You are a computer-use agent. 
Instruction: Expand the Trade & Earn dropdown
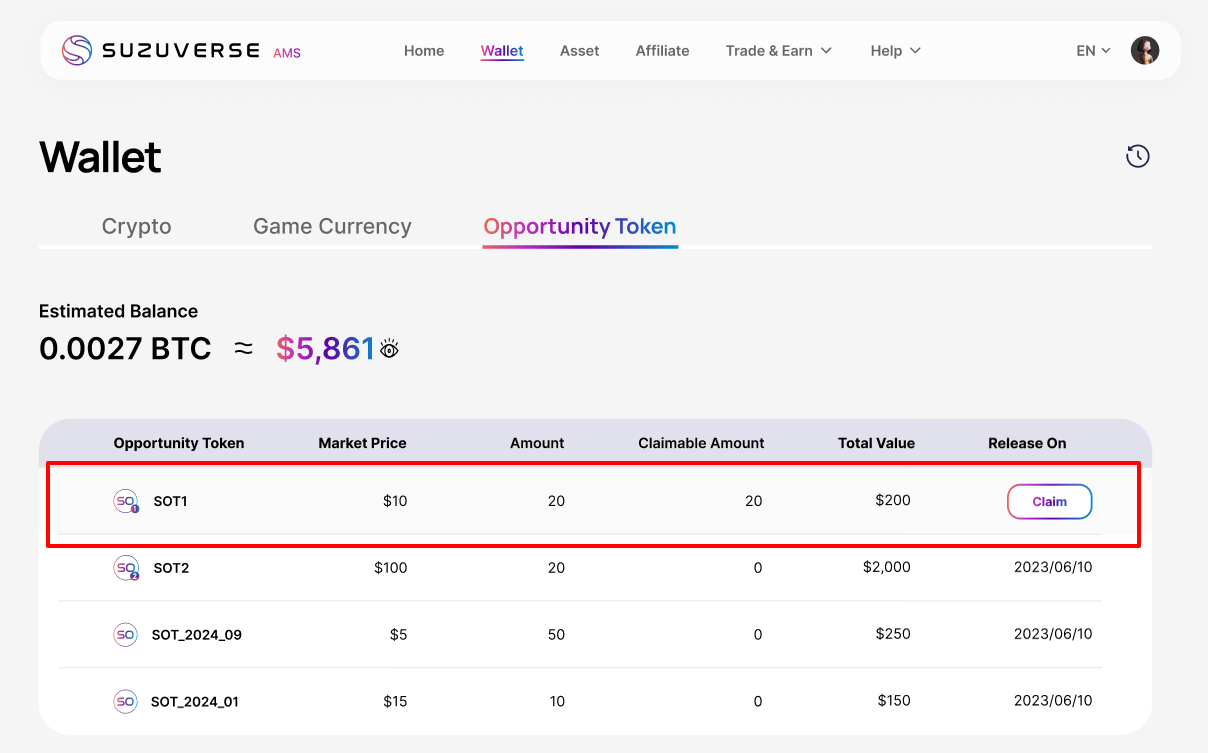778,51
